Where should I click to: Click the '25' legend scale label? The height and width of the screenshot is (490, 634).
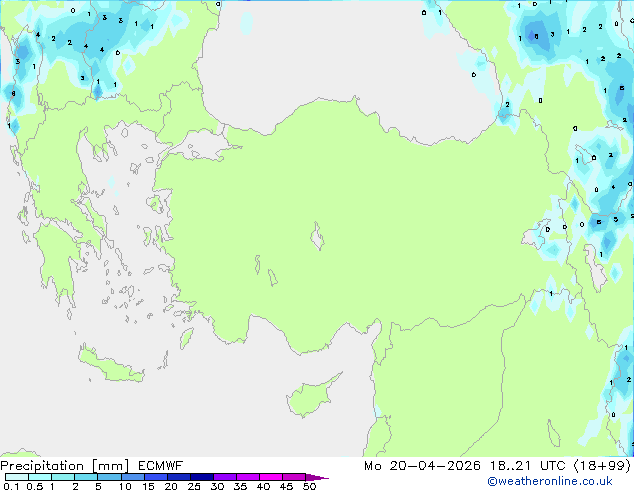click(x=194, y=486)
